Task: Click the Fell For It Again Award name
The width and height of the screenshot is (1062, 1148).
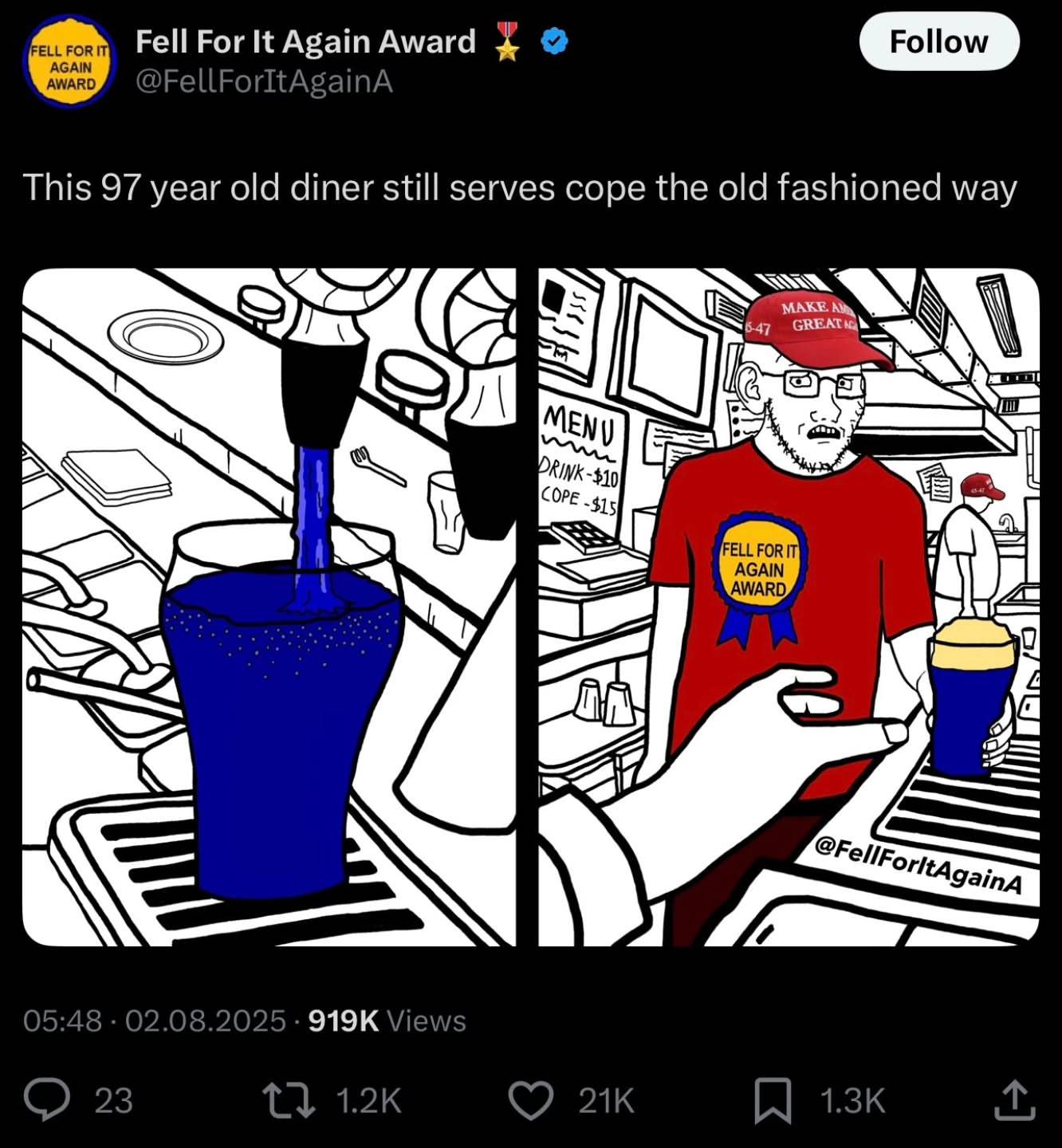Action: (305, 41)
